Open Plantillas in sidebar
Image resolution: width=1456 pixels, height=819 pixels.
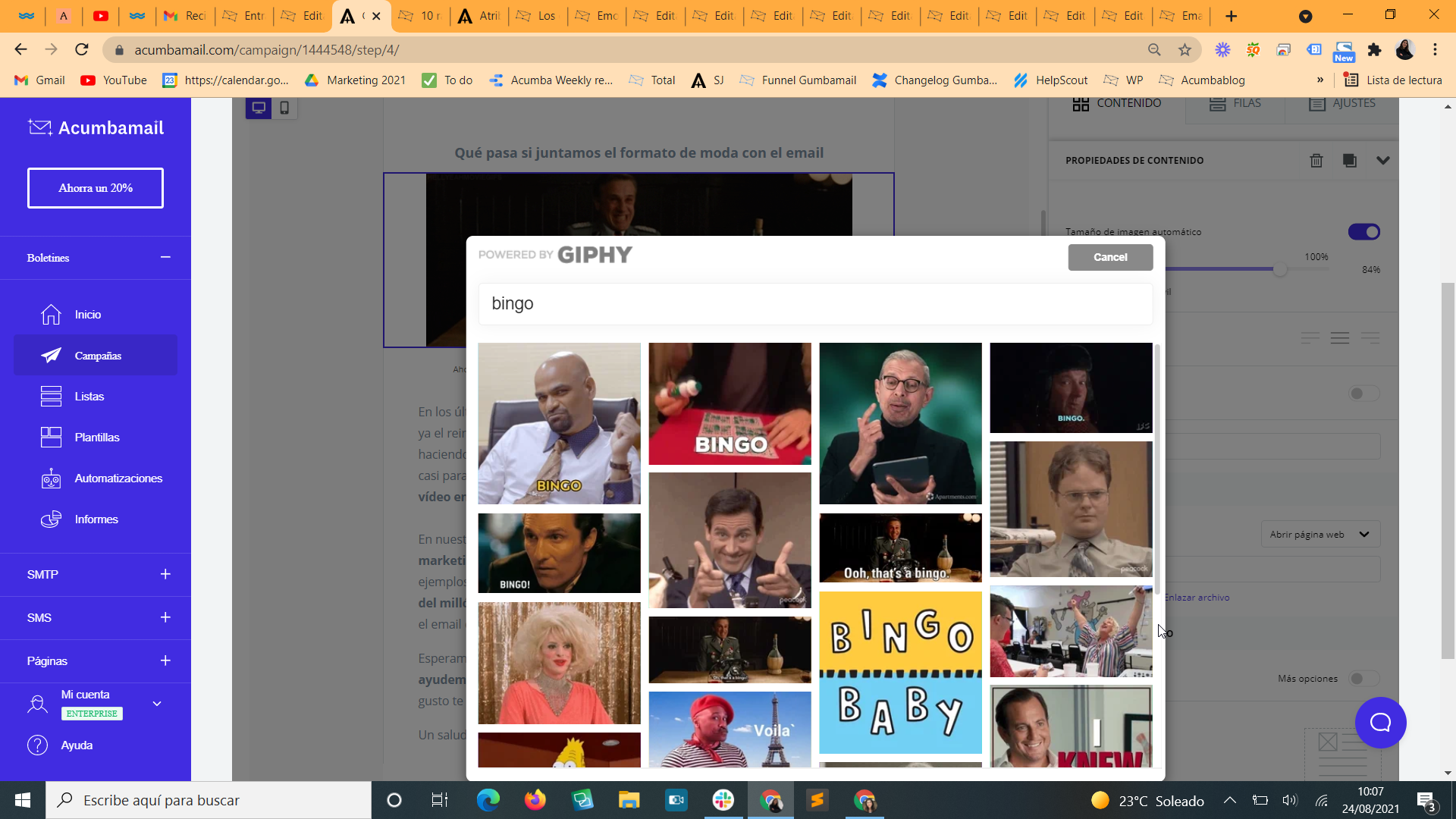coord(96,438)
